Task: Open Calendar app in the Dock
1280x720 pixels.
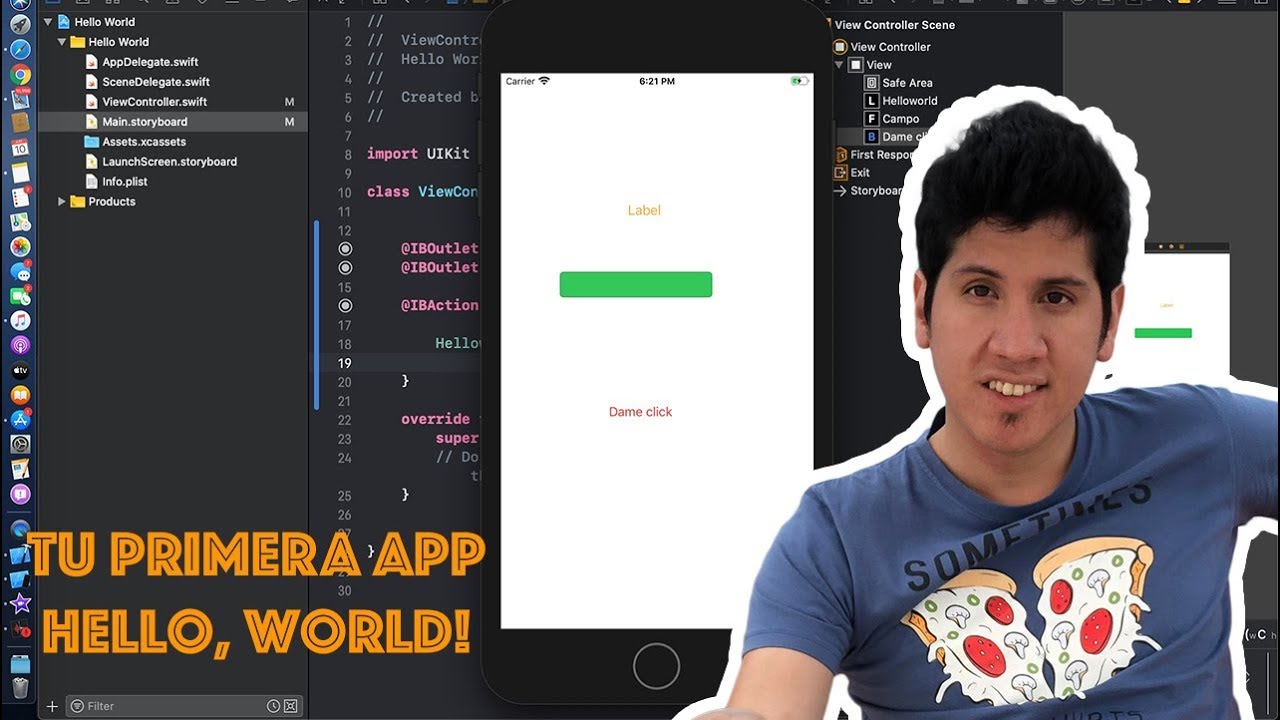Action: point(20,148)
